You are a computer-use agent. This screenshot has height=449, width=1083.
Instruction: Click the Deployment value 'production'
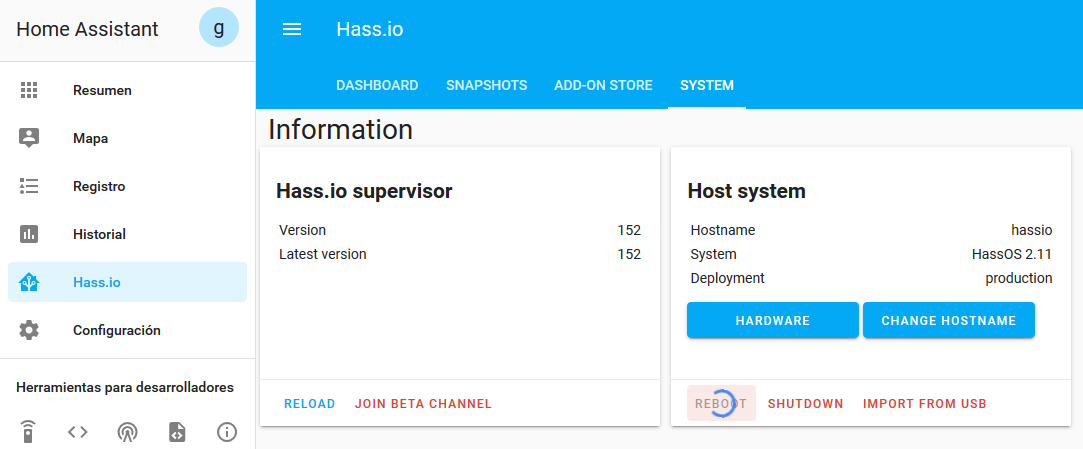(x=1019, y=278)
